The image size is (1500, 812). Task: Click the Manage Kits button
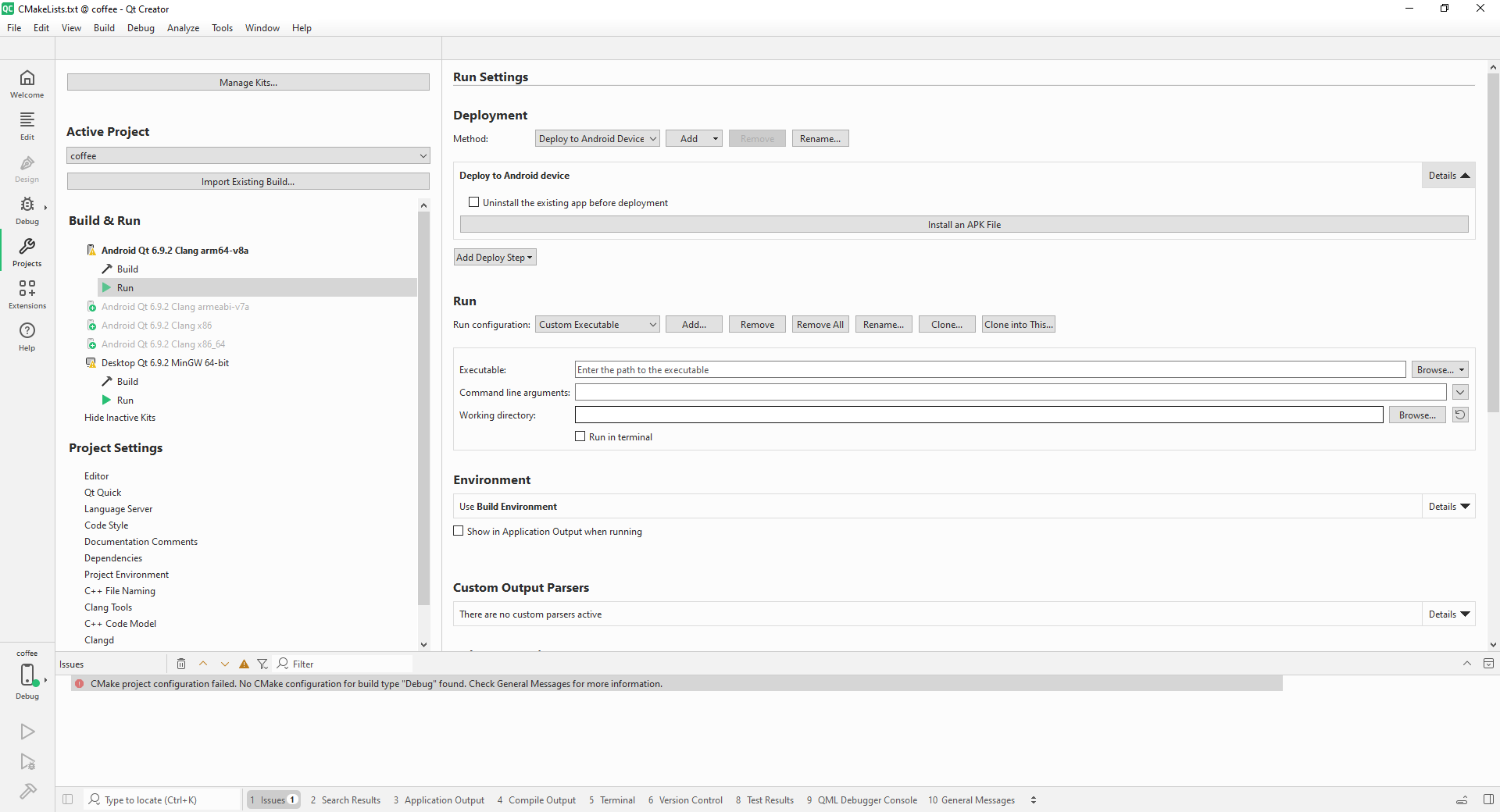[248, 82]
